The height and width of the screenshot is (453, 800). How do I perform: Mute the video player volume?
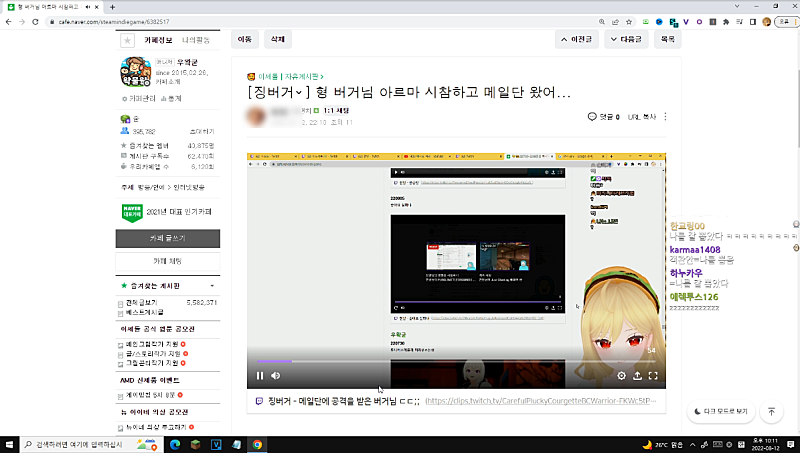275,376
